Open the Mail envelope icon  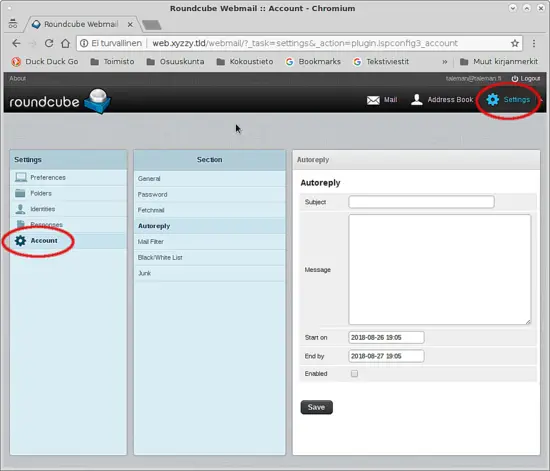click(373, 100)
